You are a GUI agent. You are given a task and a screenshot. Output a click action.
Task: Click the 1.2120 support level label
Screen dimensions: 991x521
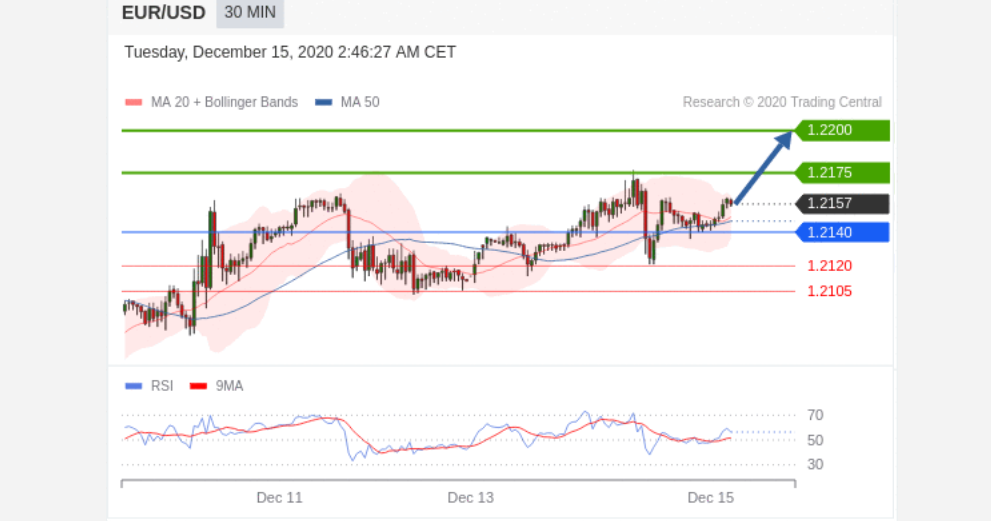pos(829,266)
